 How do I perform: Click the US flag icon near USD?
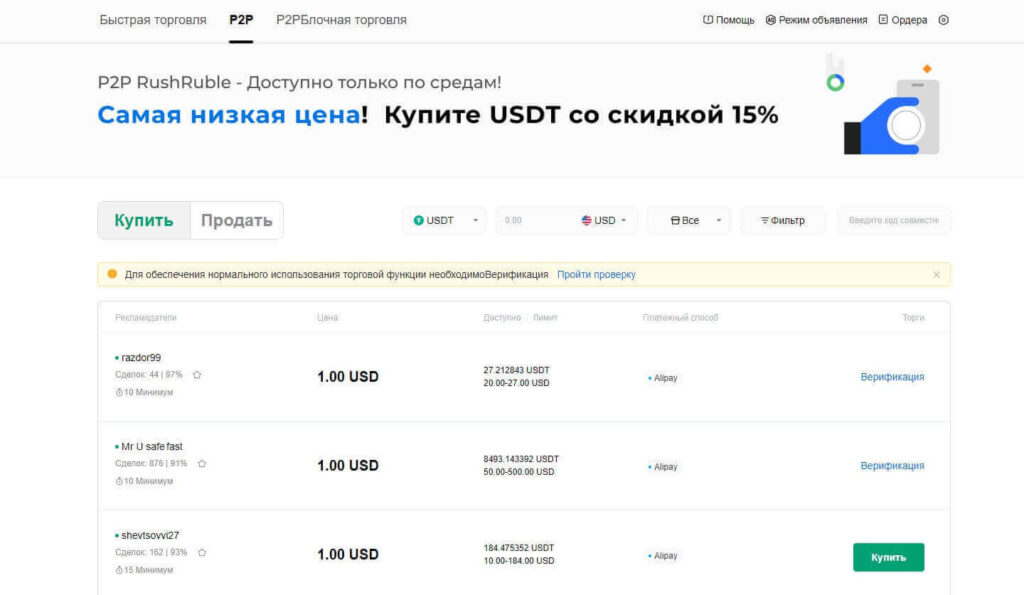(x=589, y=220)
